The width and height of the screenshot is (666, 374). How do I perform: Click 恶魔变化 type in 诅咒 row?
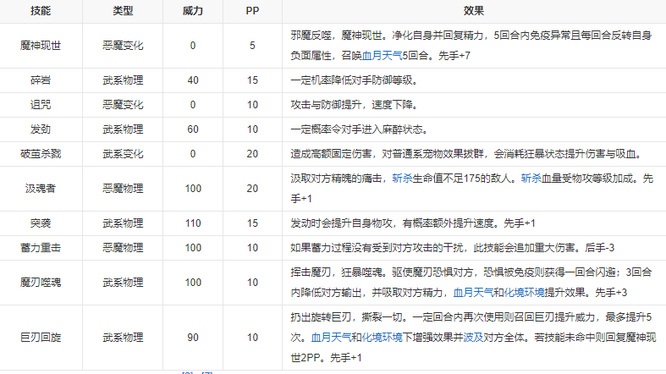click(123, 105)
